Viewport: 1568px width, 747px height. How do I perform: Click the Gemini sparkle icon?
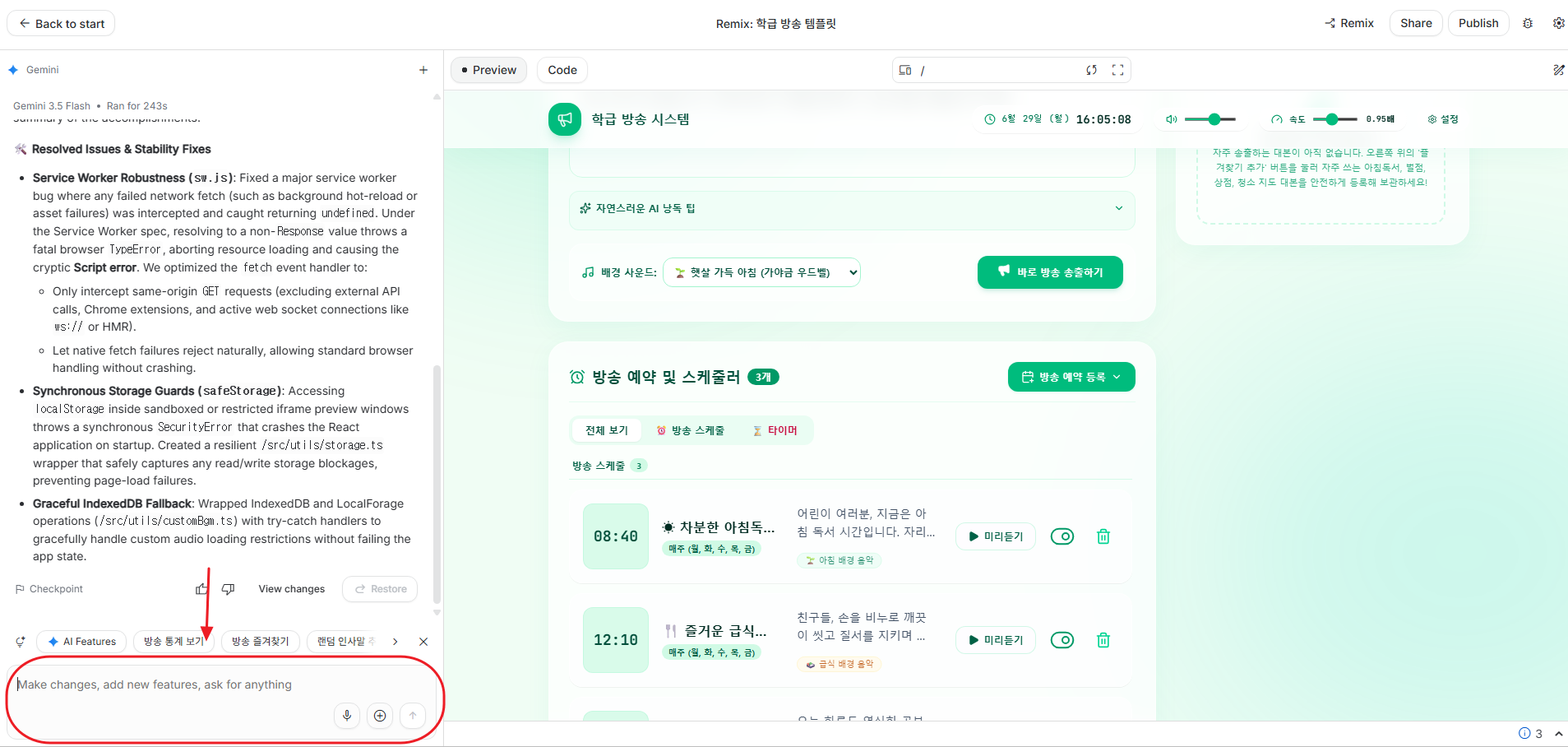click(x=13, y=70)
